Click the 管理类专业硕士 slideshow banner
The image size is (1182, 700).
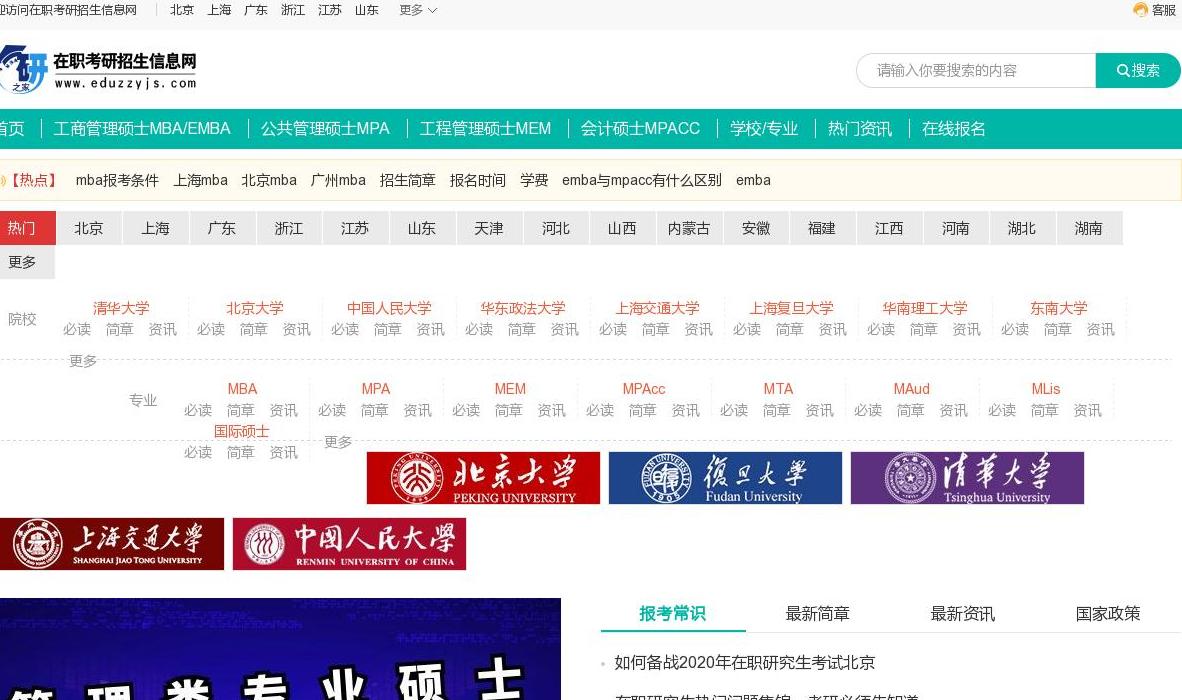[x=280, y=649]
